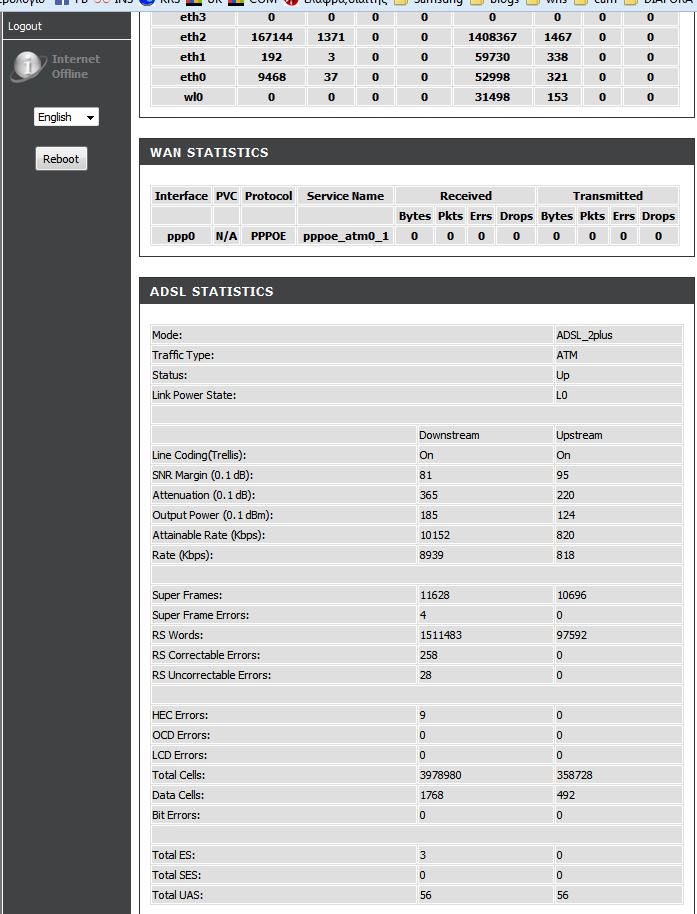Click the Attenuation upstream value 220
The height and width of the screenshot is (914, 697).
coord(565,495)
